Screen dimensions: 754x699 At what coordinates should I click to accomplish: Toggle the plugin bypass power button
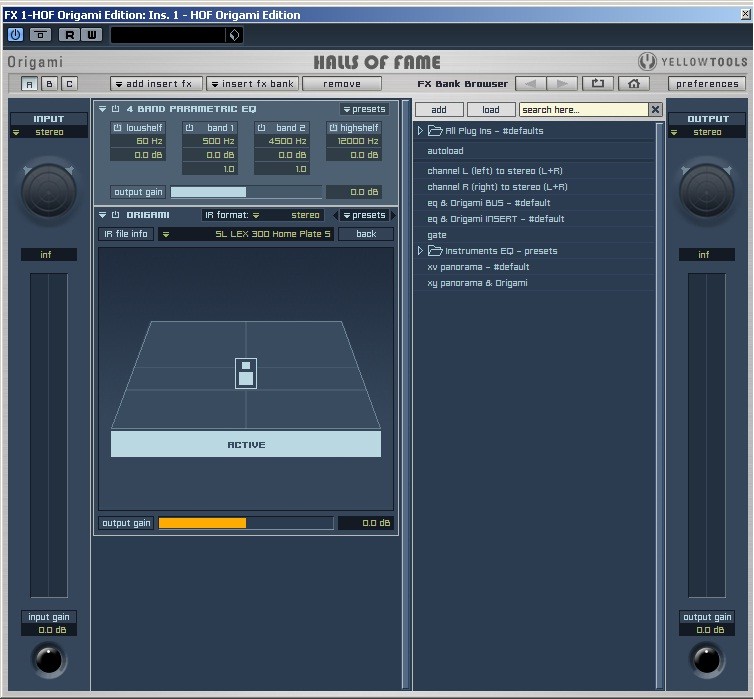(15, 35)
